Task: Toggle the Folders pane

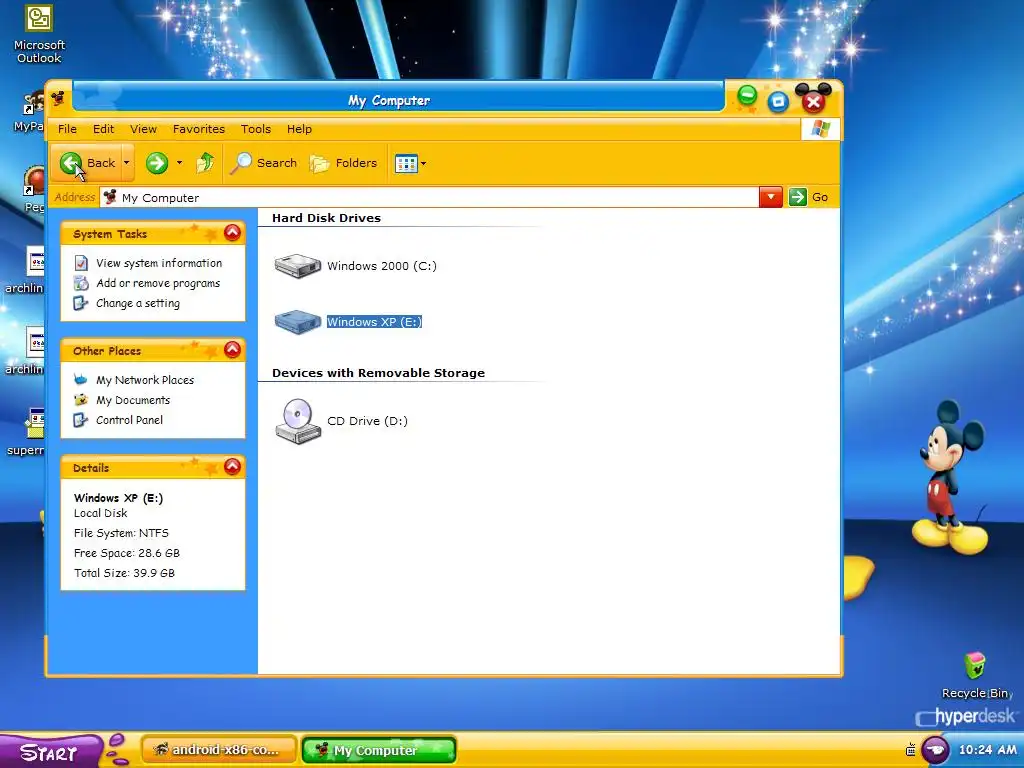Action: (x=344, y=163)
